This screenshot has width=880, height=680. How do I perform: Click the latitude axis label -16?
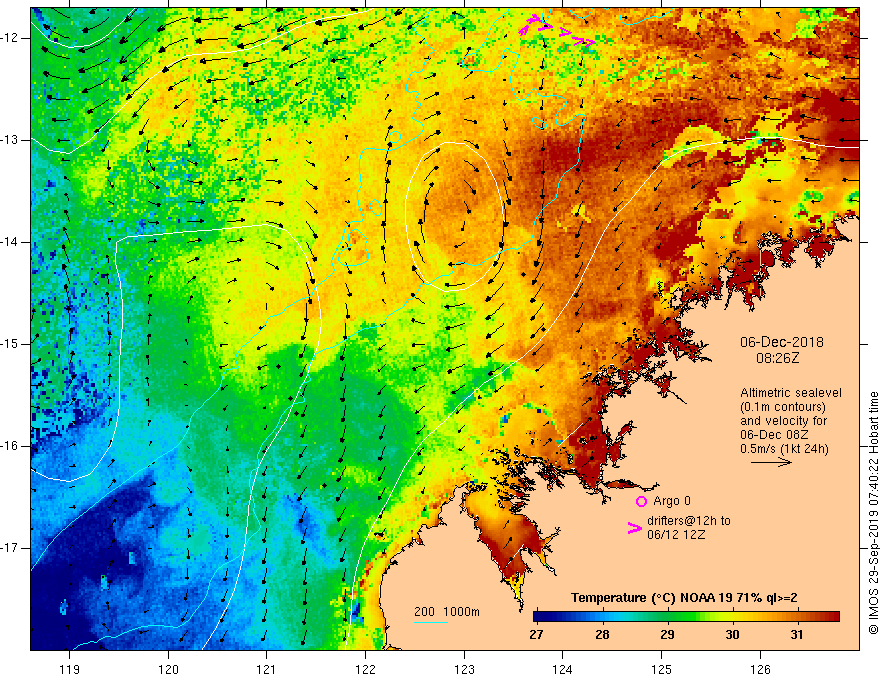10,446
